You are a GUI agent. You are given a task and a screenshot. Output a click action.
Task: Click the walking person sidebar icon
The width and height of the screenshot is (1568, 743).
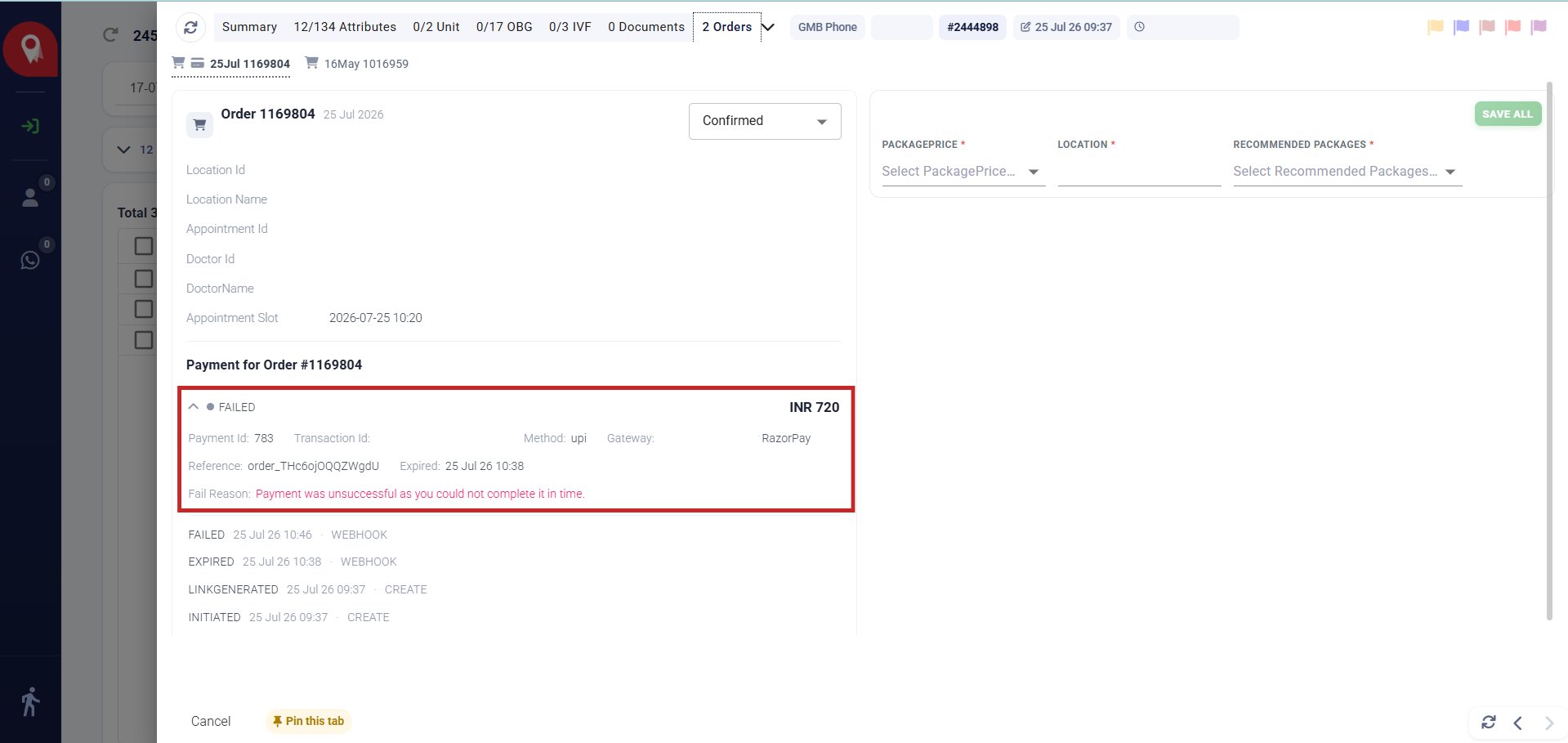[30, 701]
